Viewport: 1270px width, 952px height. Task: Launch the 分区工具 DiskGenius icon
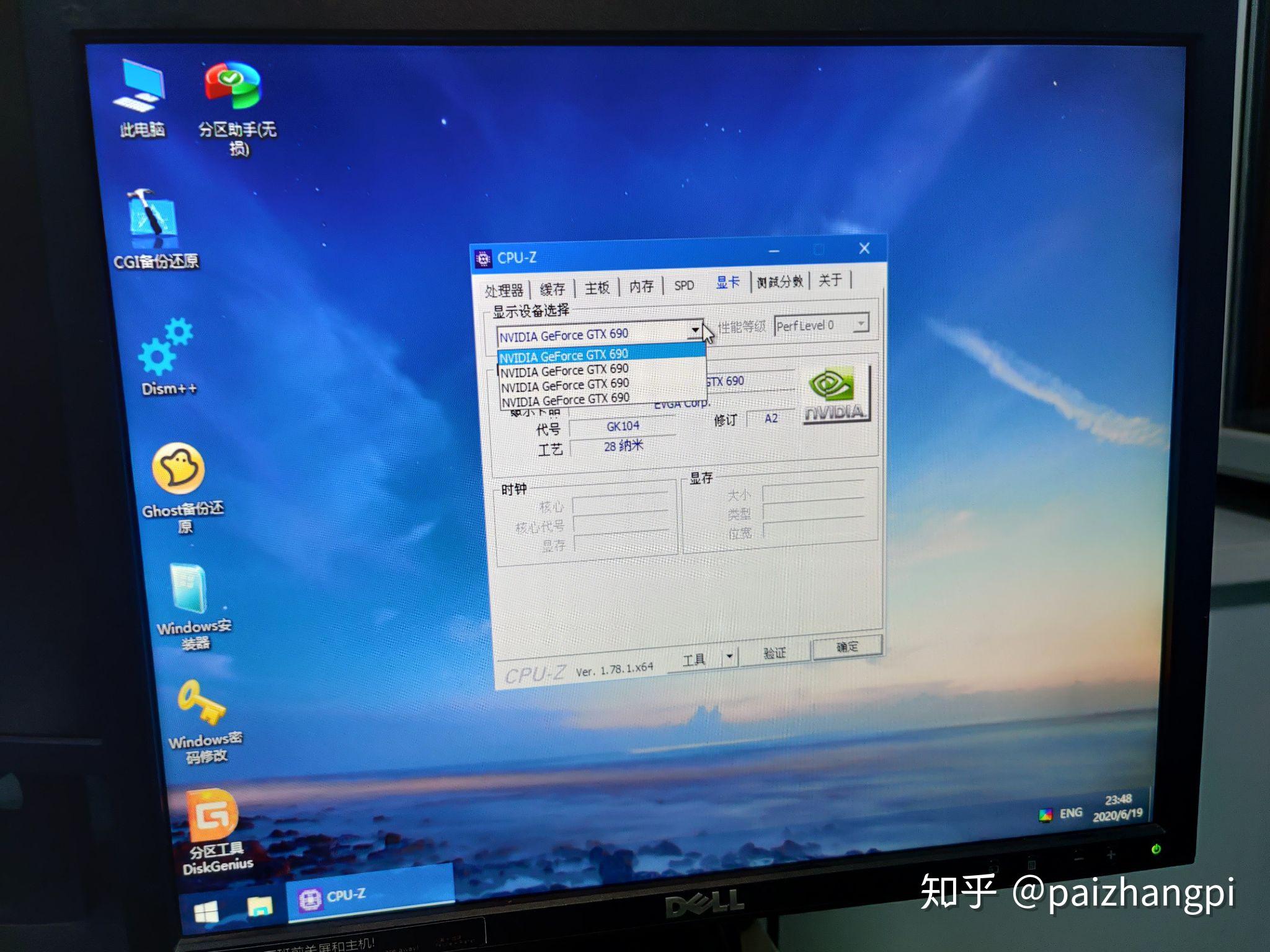(x=211, y=815)
